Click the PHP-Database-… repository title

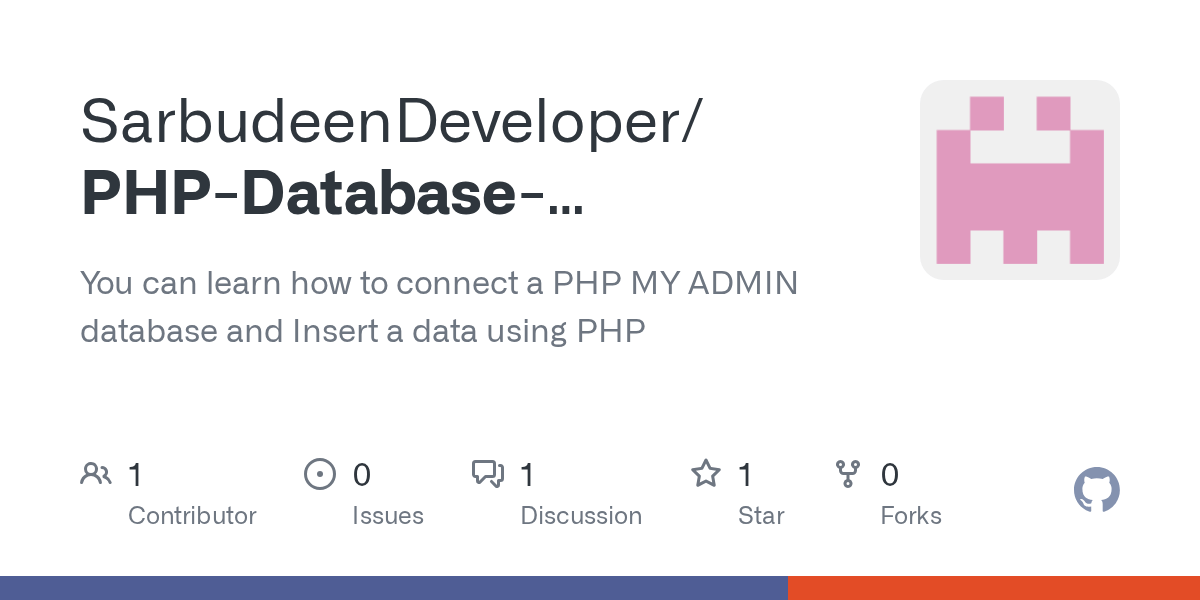(331, 195)
